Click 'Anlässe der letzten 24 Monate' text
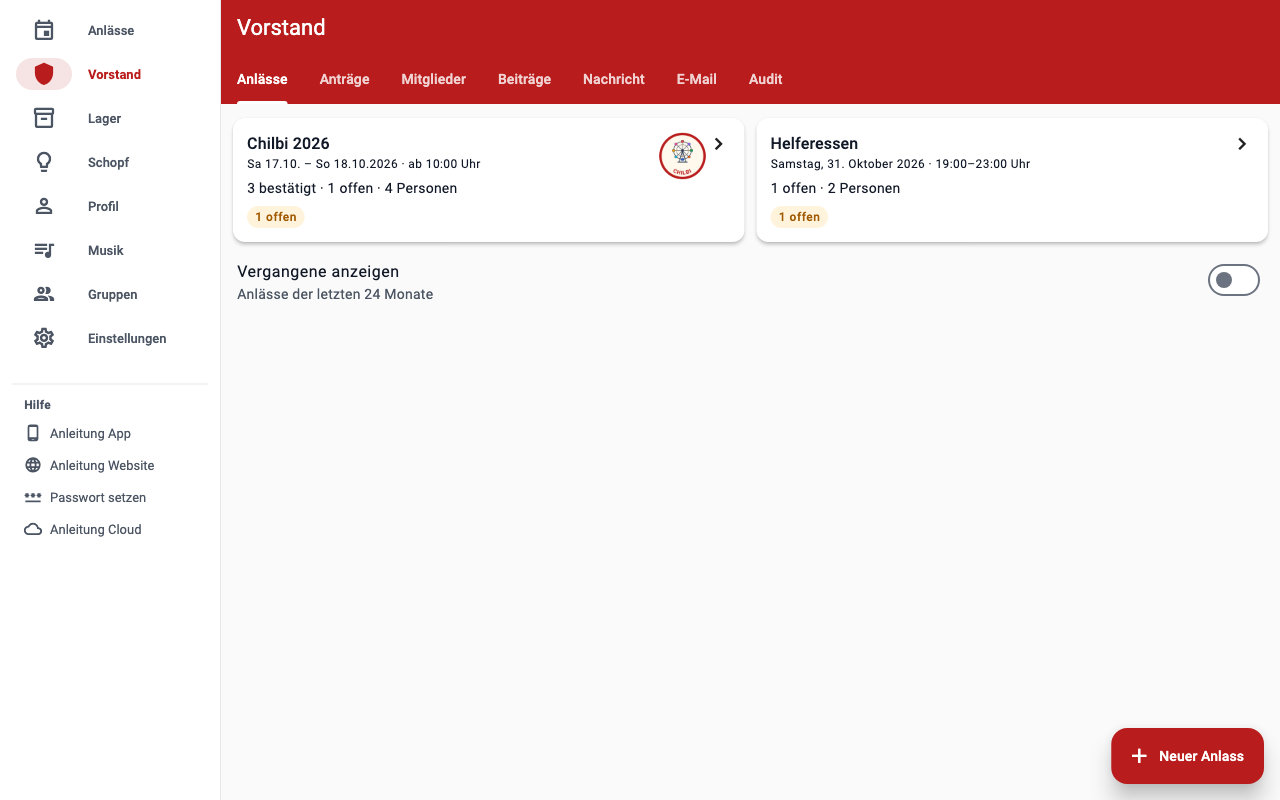The width and height of the screenshot is (1280, 800). click(335, 294)
